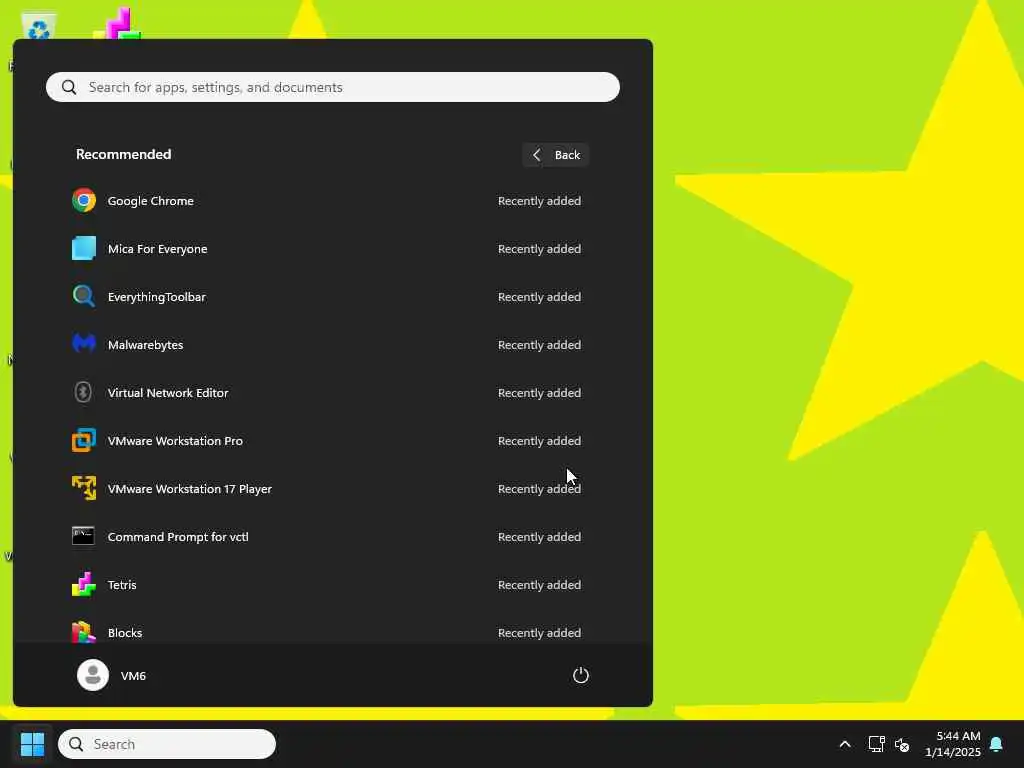Click Recently added beside Malwarebytes

pos(539,345)
